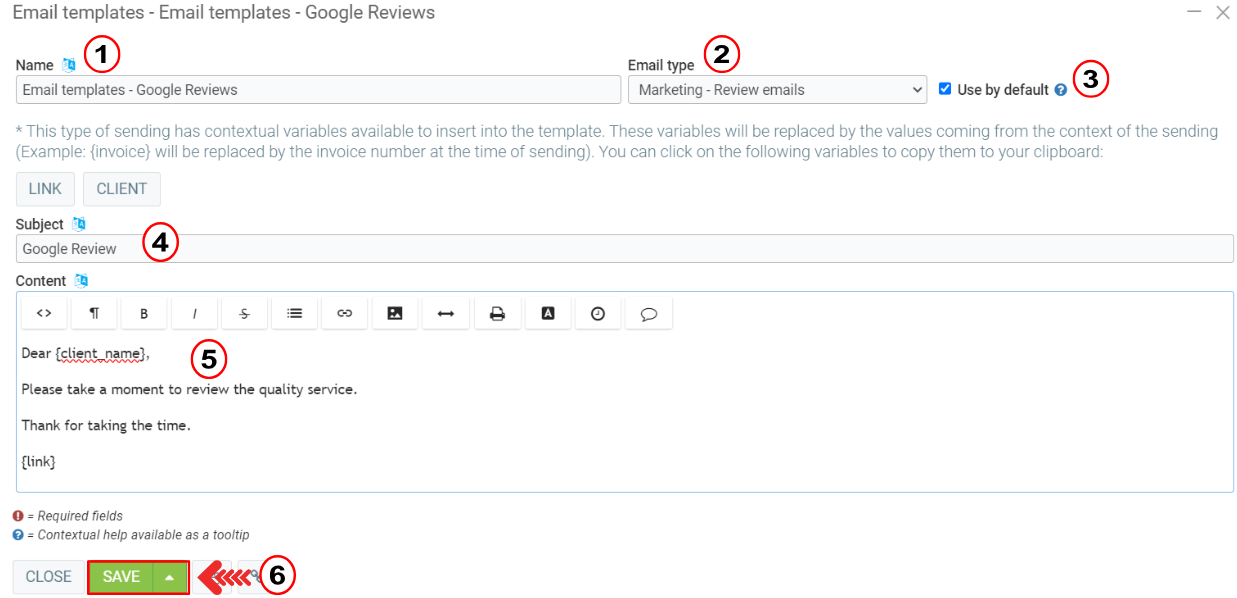1237x598 pixels.
Task: Expand the Save button arrow menu
Action: 170,577
